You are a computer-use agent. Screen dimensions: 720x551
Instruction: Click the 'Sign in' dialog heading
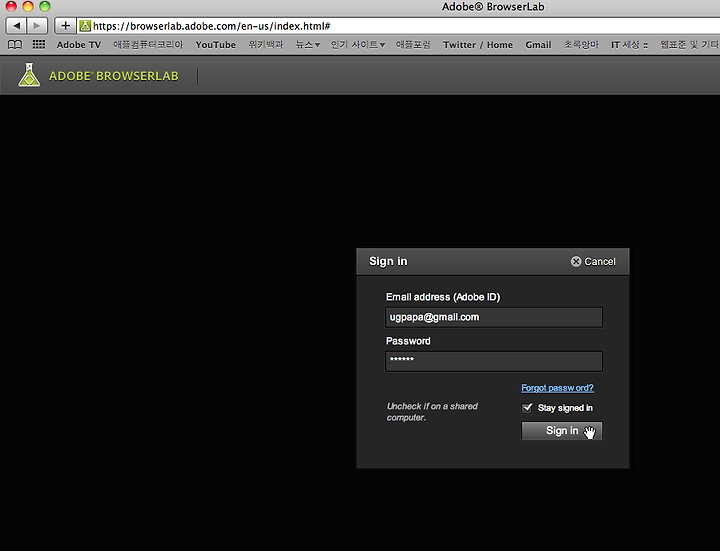click(x=388, y=261)
